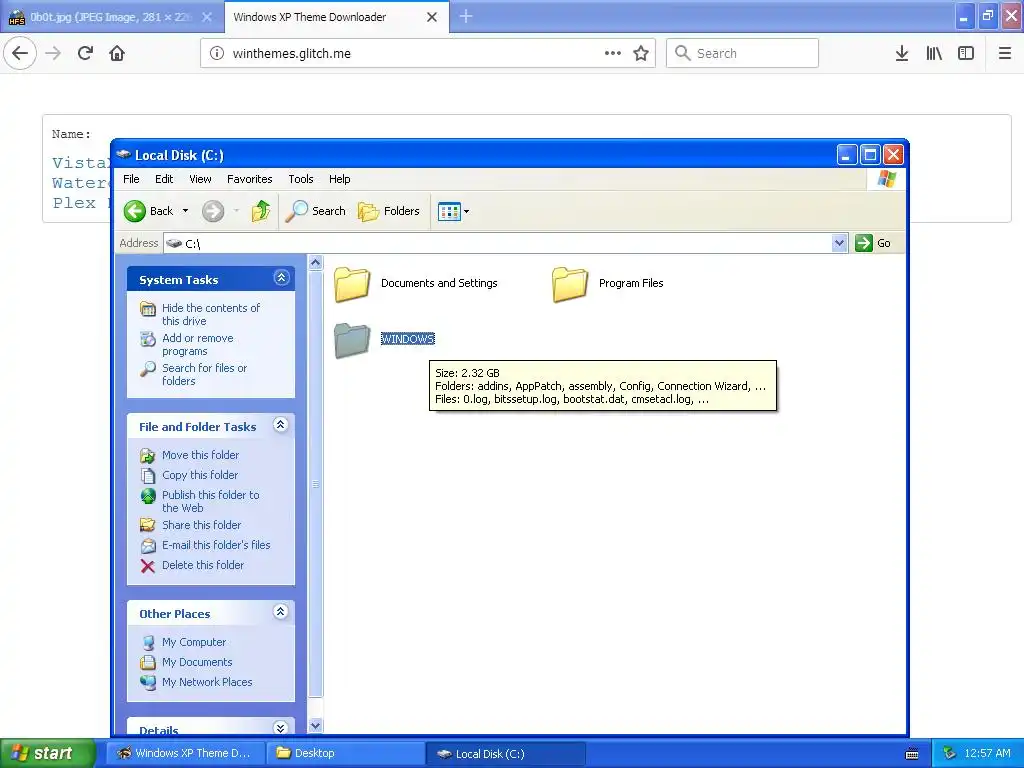The height and width of the screenshot is (768, 1024).
Task: Click the keyboard icon in system tray
Action: coord(912,754)
